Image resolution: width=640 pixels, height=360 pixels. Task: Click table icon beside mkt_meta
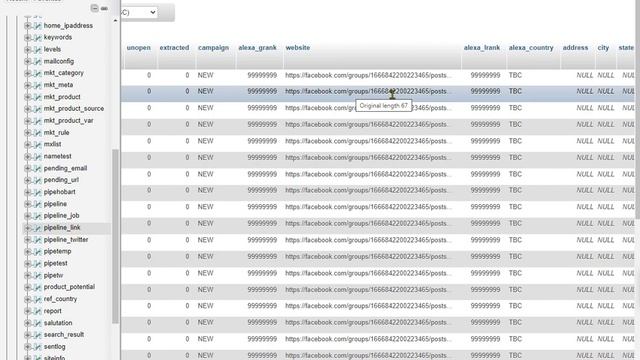[38, 85]
